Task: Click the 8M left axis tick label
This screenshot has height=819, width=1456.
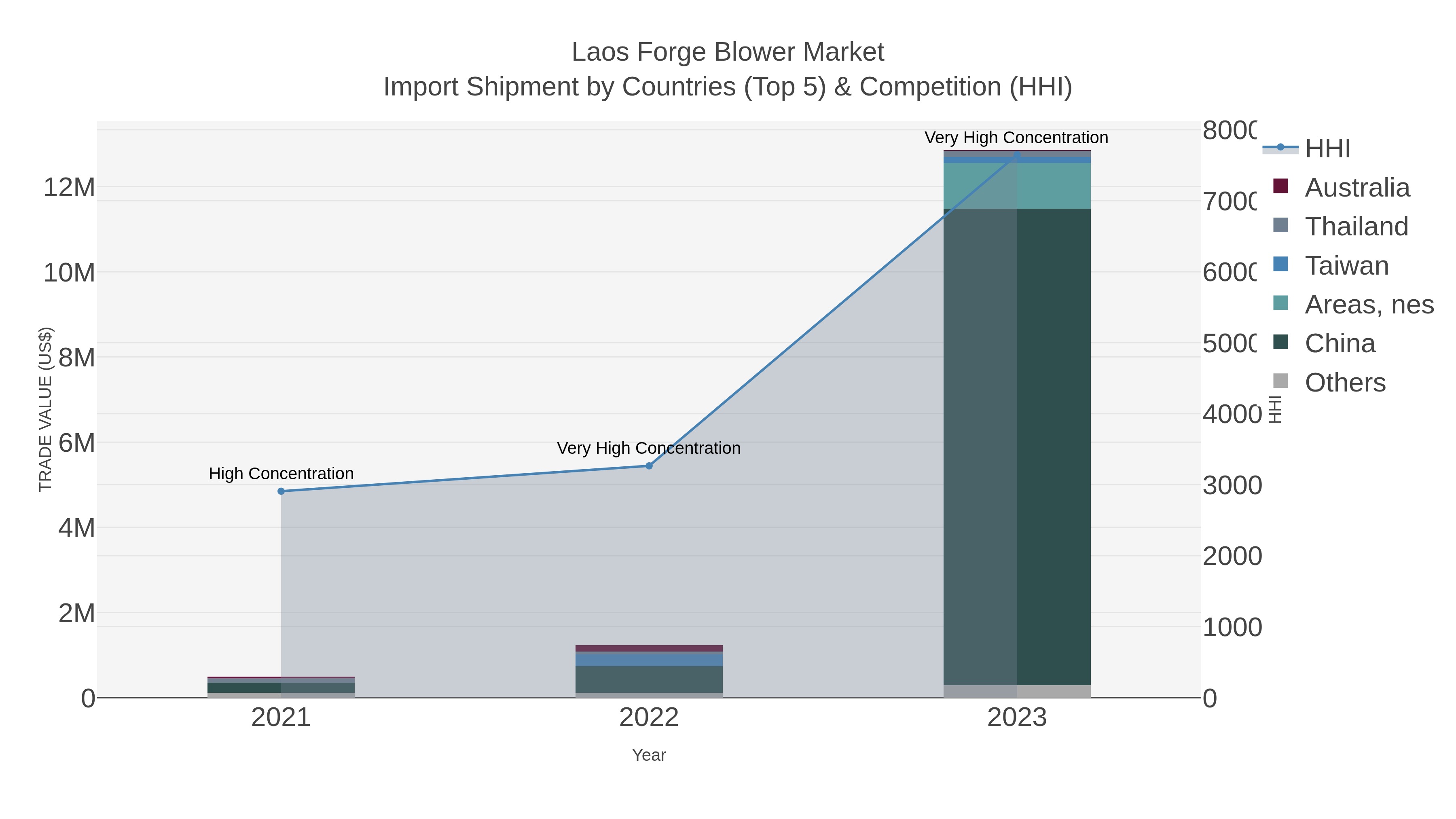Action: pyautogui.click(x=77, y=357)
